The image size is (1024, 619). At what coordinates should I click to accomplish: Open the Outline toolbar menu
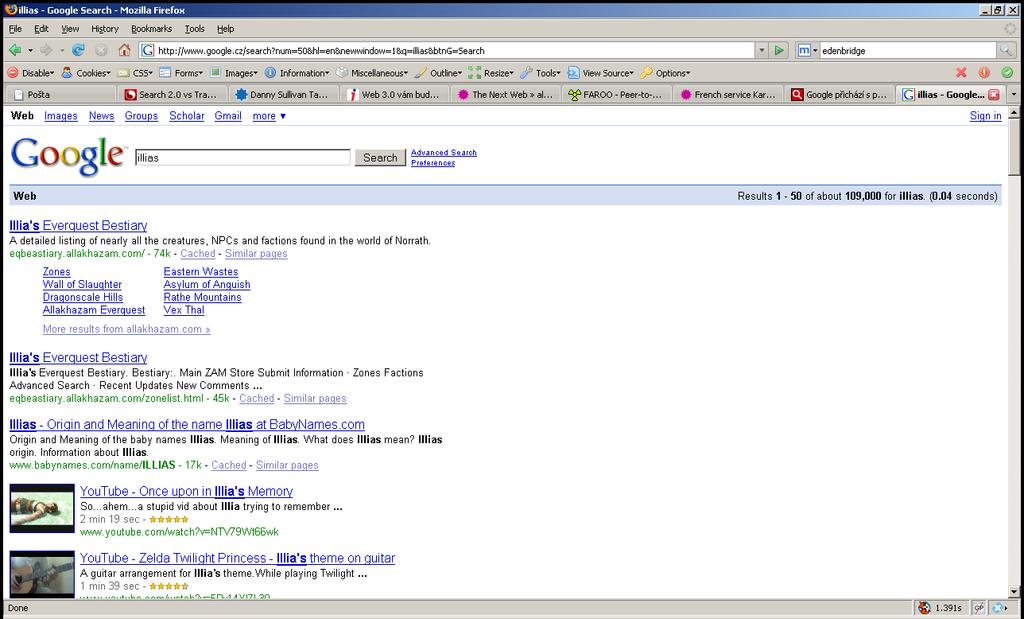[438, 73]
